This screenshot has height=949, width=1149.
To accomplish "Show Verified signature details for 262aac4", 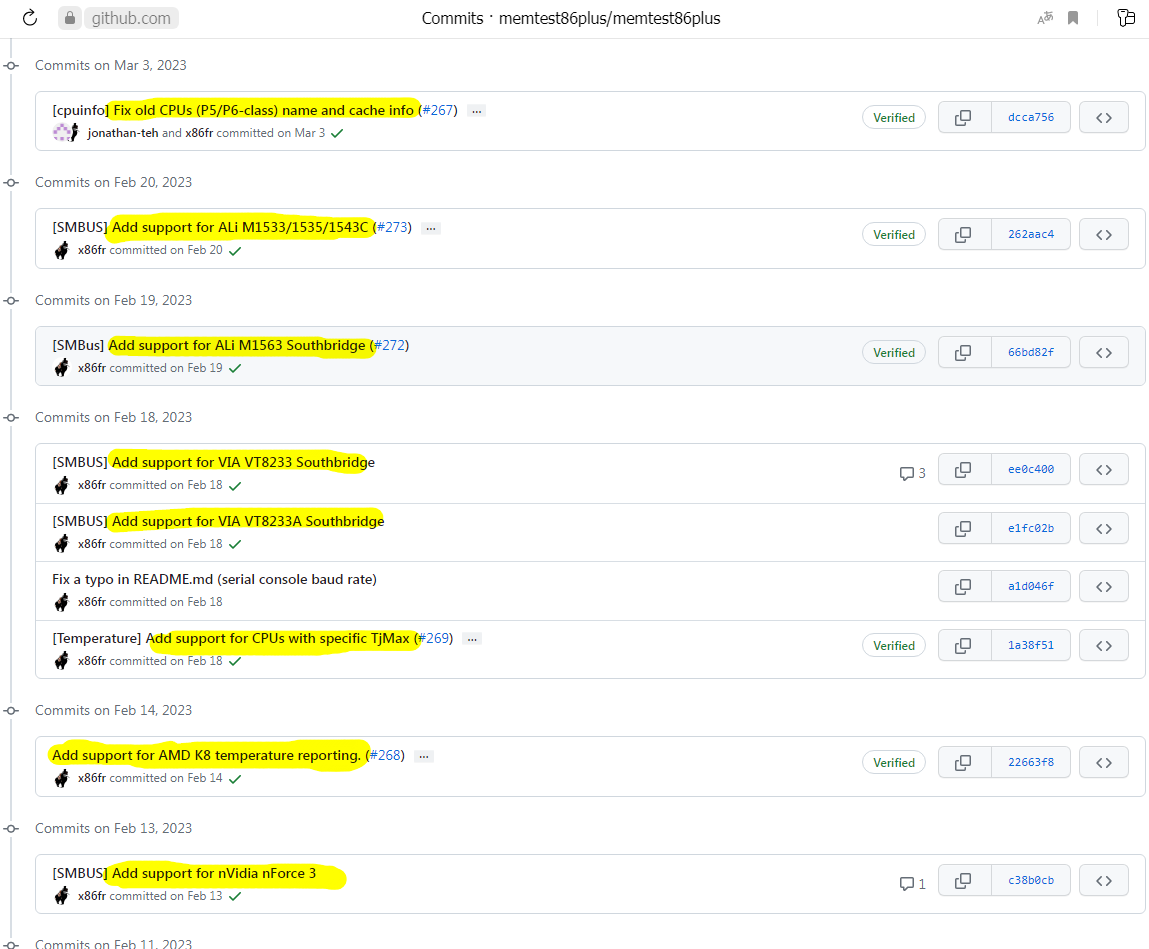I will [x=894, y=235].
